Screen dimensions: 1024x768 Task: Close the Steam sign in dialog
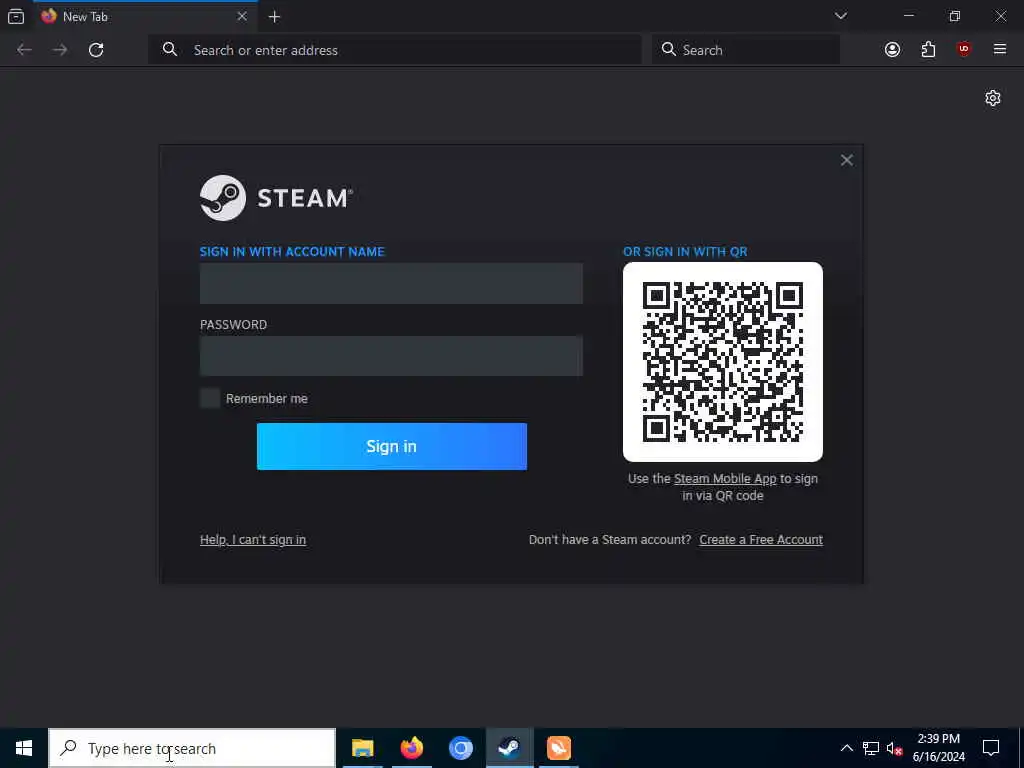tap(846, 160)
